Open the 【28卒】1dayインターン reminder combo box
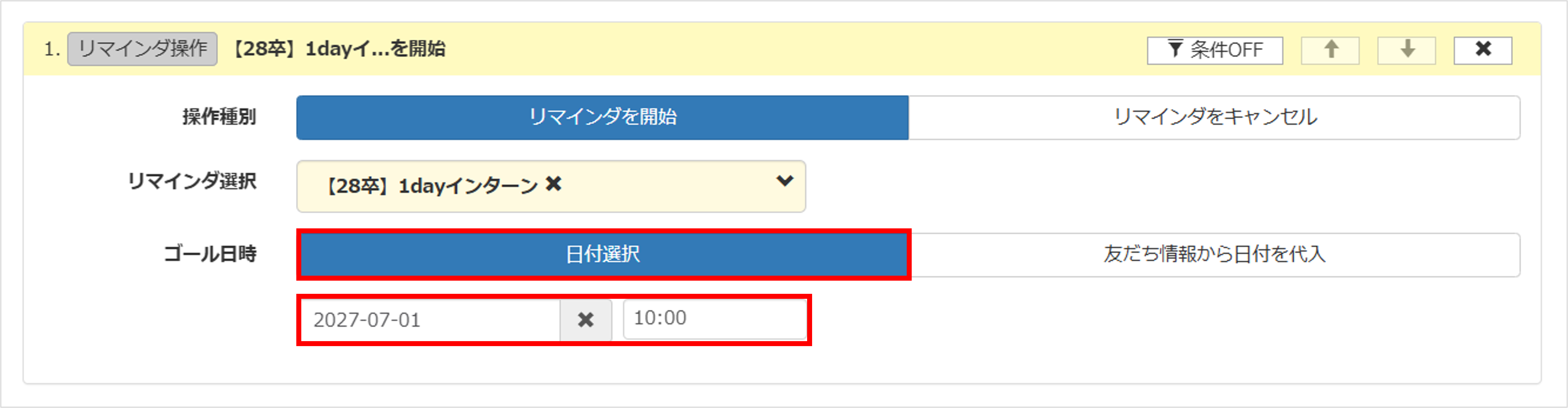Screen dimensions: 1568x408 click(x=551, y=186)
